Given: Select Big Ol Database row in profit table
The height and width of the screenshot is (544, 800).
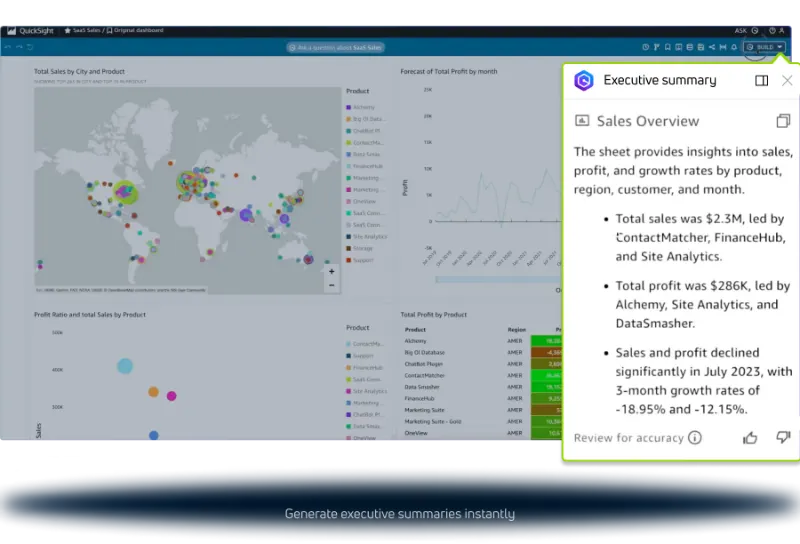Looking at the screenshot, I should 482,353.
